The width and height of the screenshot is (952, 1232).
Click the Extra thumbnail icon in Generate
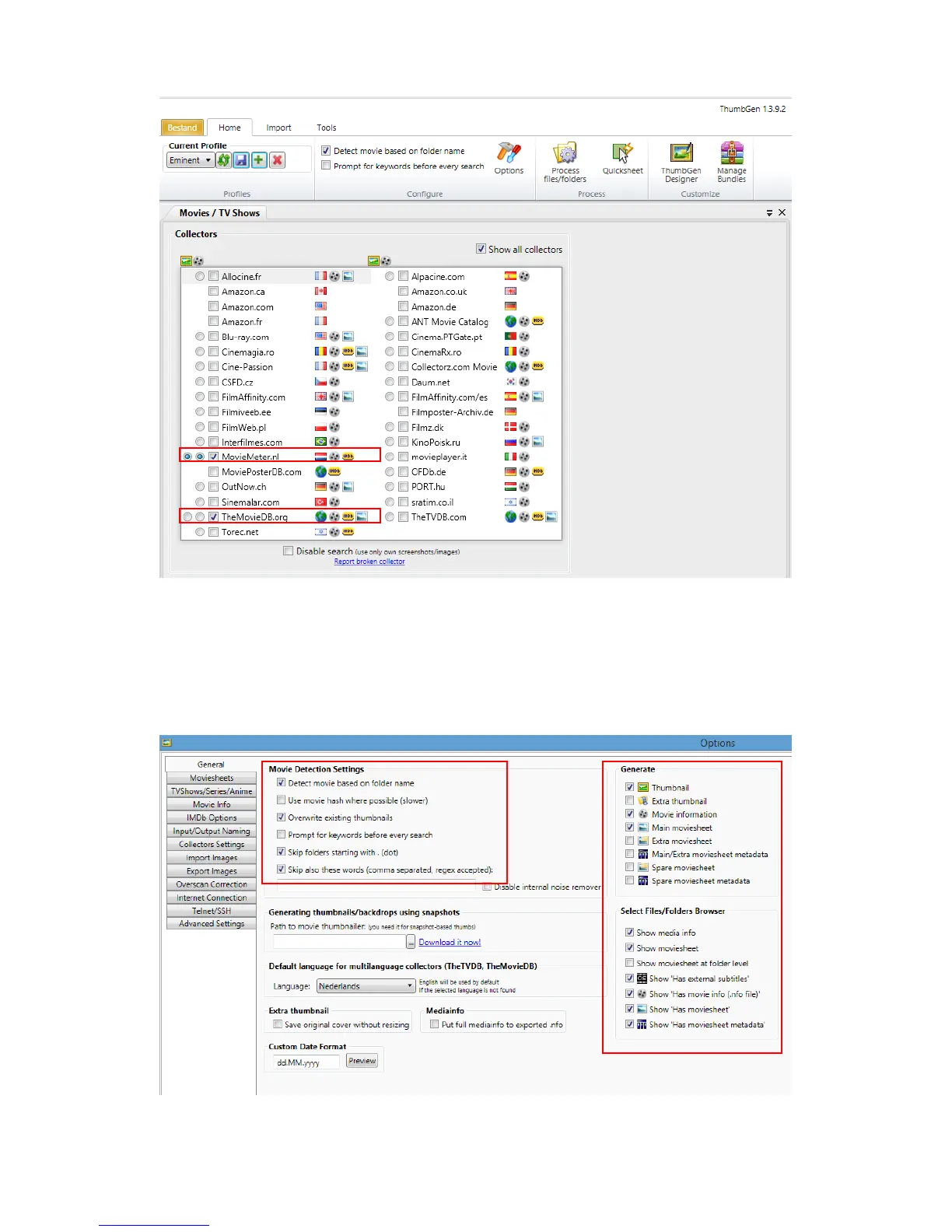pyautogui.click(x=642, y=801)
